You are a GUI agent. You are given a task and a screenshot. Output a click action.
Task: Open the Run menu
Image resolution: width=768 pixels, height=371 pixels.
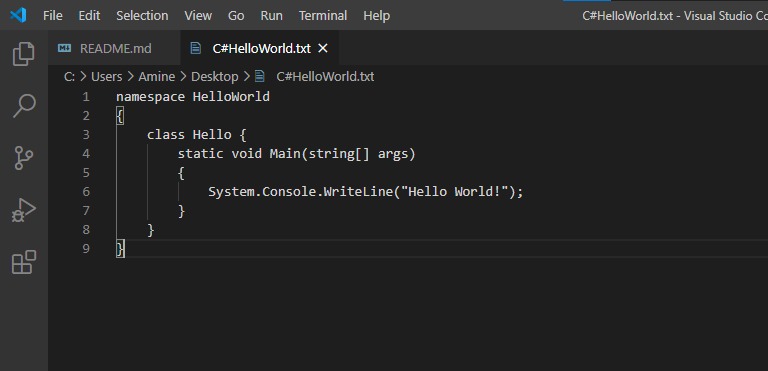pos(271,16)
